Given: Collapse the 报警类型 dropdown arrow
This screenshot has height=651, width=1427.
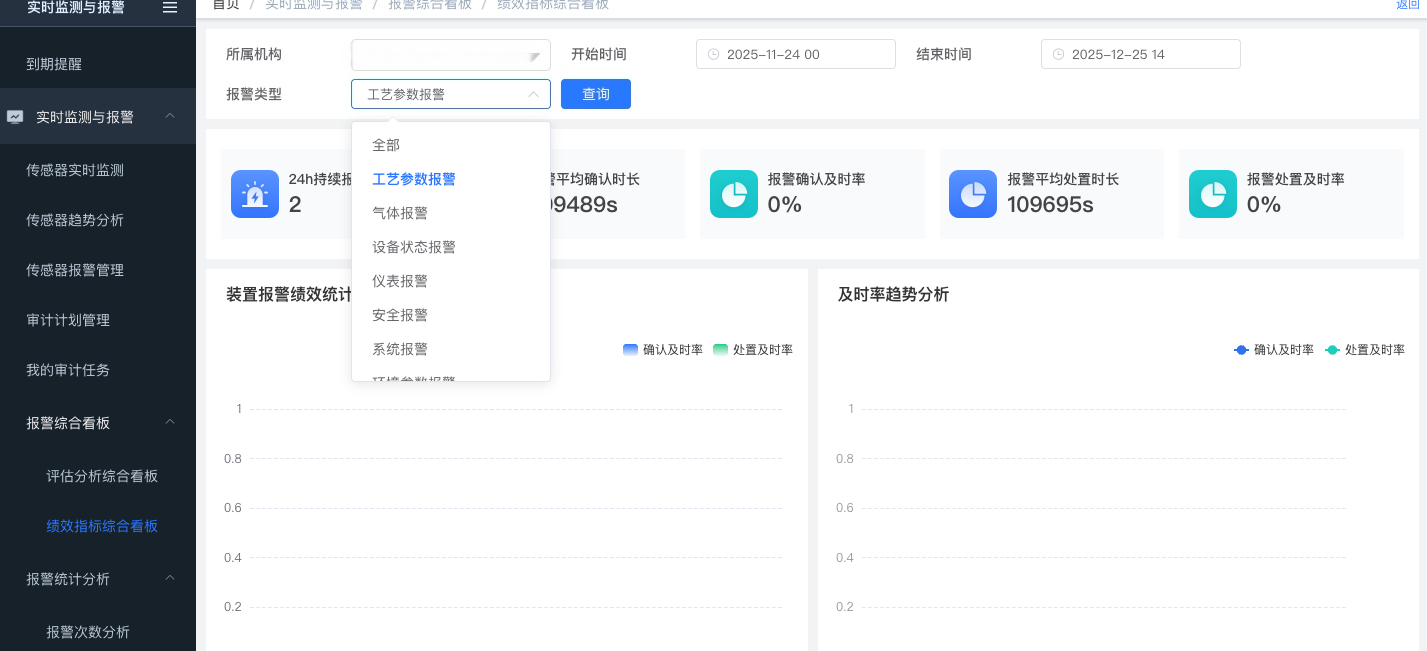Looking at the screenshot, I should pyautogui.click(x=533, y=95).
